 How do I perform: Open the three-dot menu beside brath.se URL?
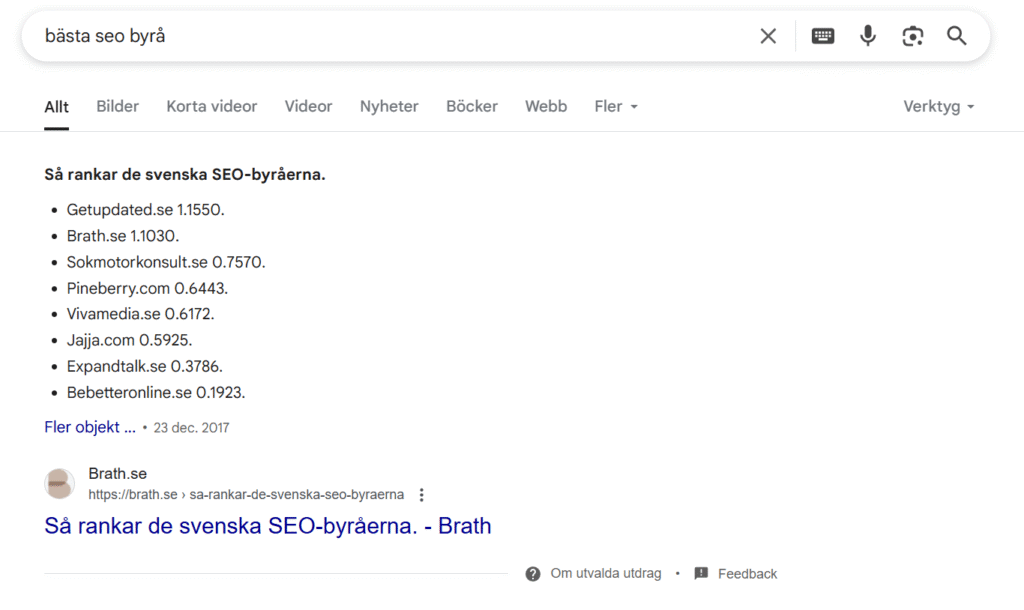(x=422, y=495)
